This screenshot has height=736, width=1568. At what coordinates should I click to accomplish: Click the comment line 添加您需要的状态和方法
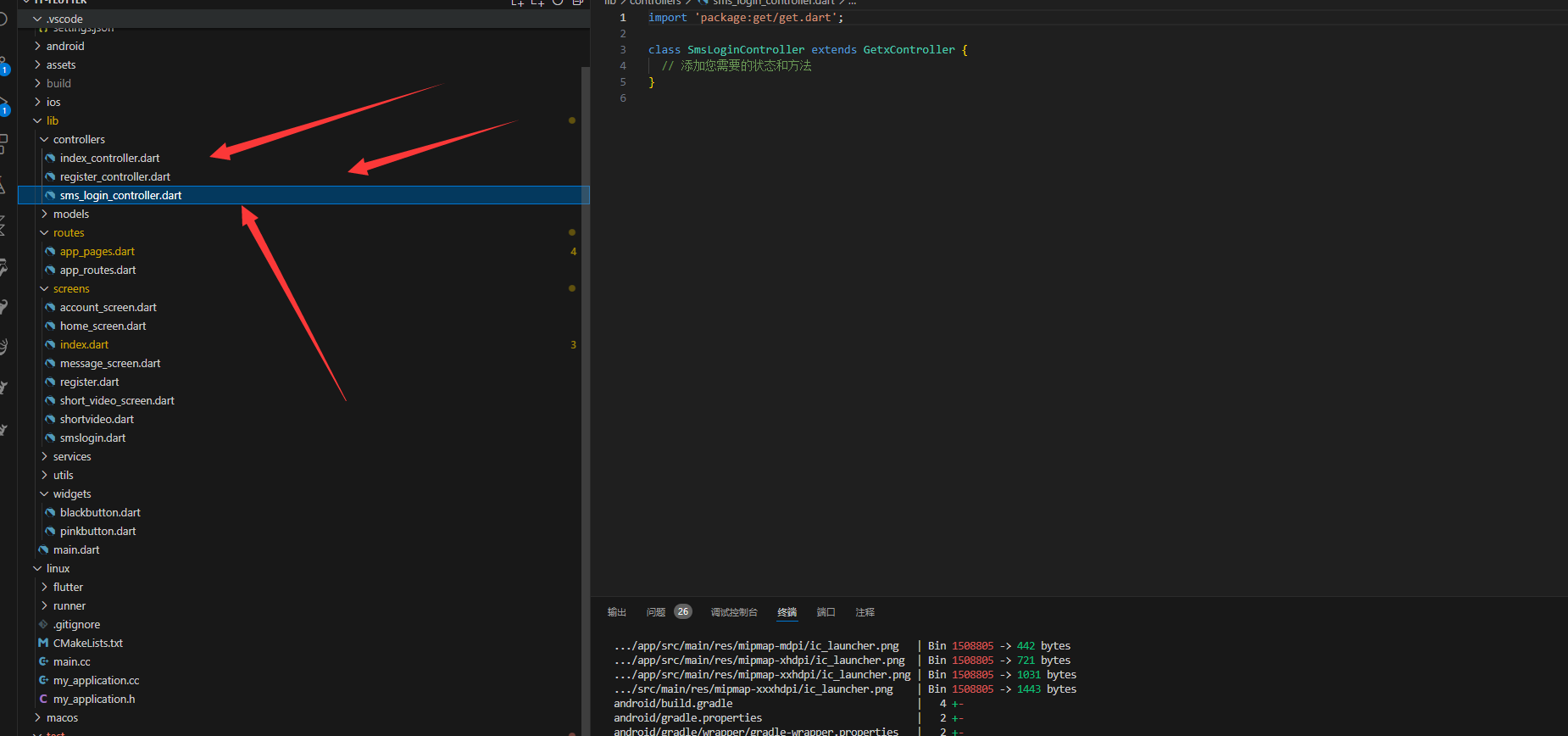pyautogui.click(x=737, y=65)
